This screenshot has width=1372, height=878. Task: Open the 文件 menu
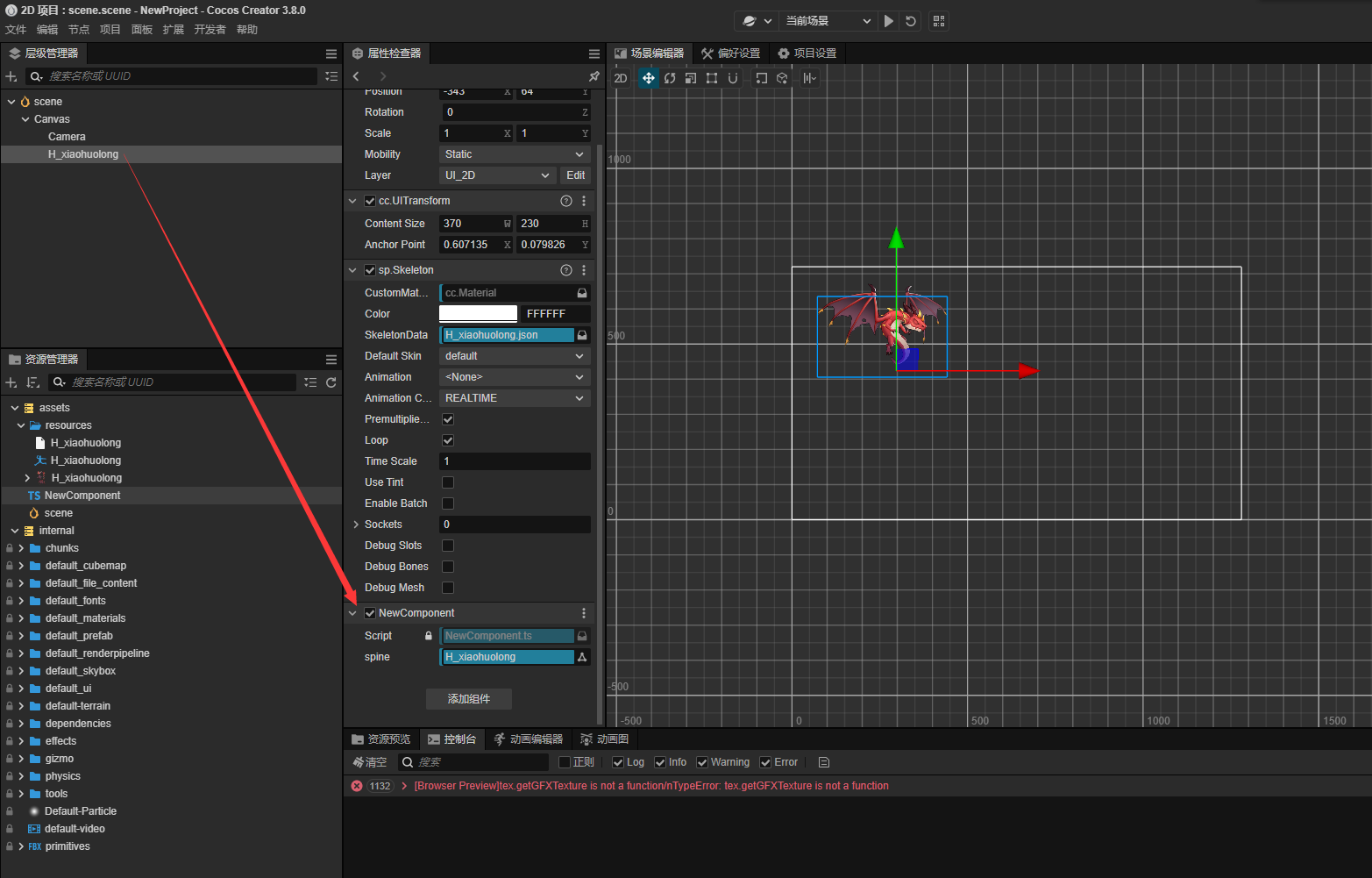click(x=16, y=30)
